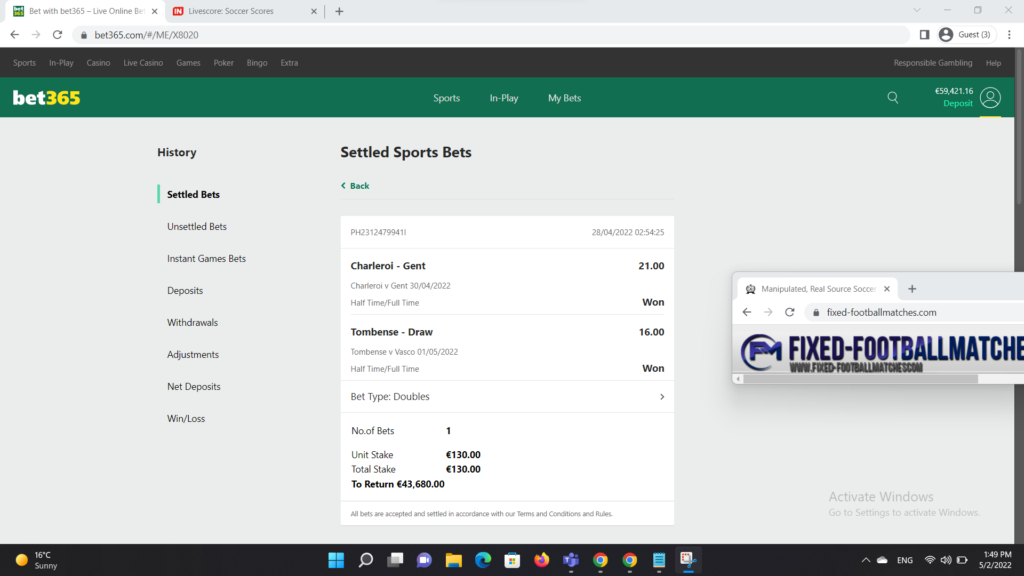Expand Bet Type: Doubles row
The width and height of the screenshot is (1024, 576).
507,396
